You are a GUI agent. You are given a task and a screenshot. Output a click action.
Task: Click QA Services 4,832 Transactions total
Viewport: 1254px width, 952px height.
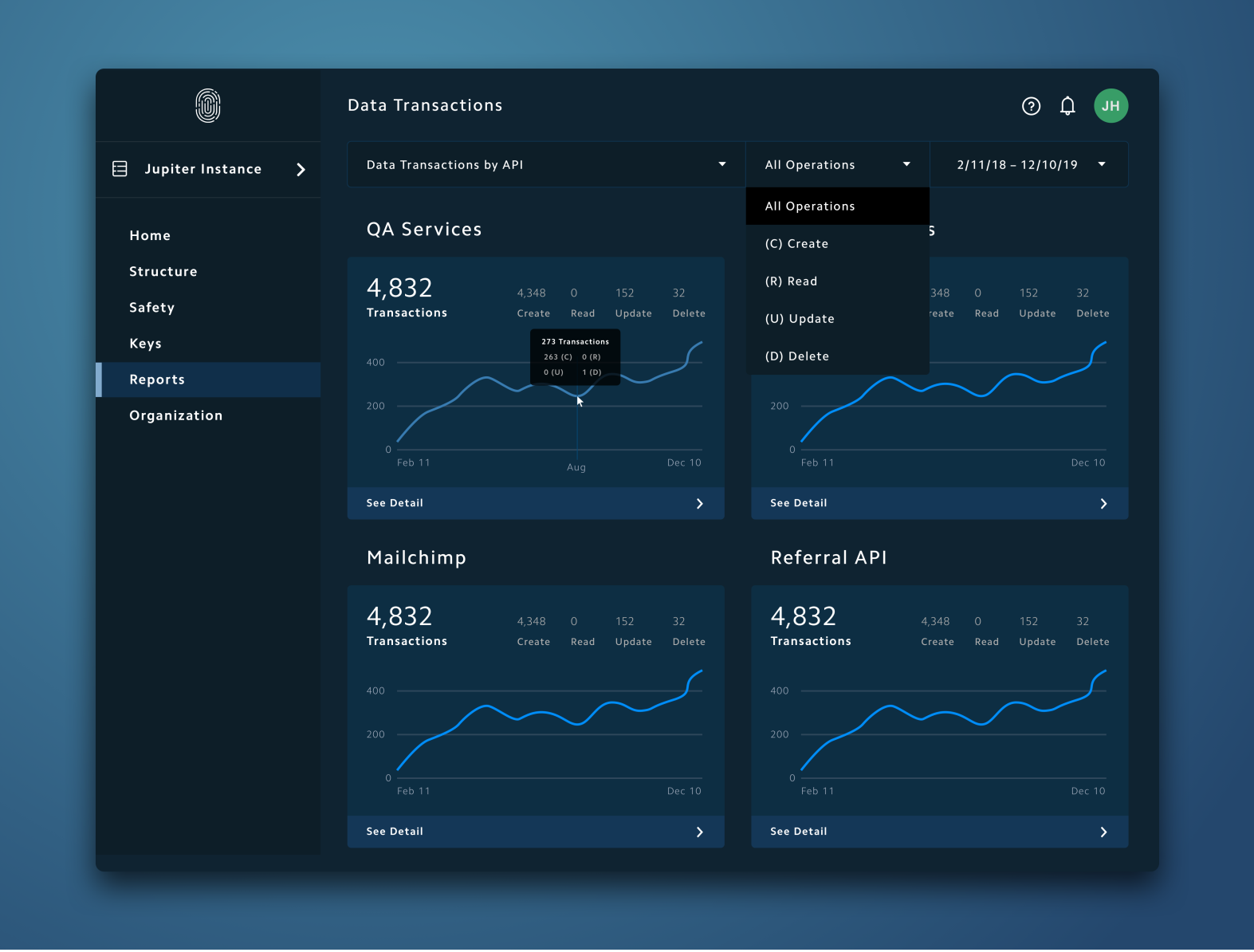[x=407, y=297]
